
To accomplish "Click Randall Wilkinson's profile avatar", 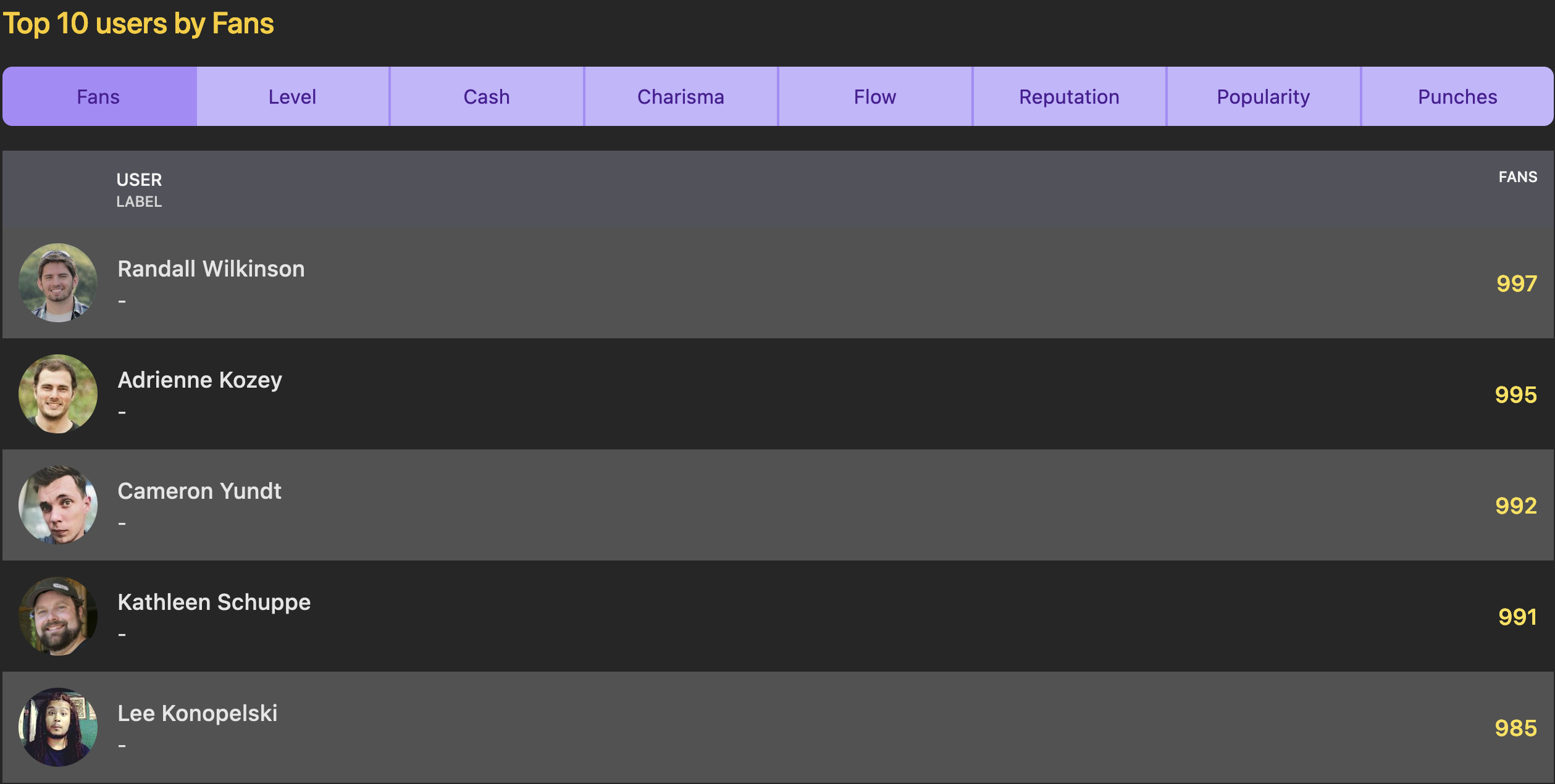I will pos(58,283).
